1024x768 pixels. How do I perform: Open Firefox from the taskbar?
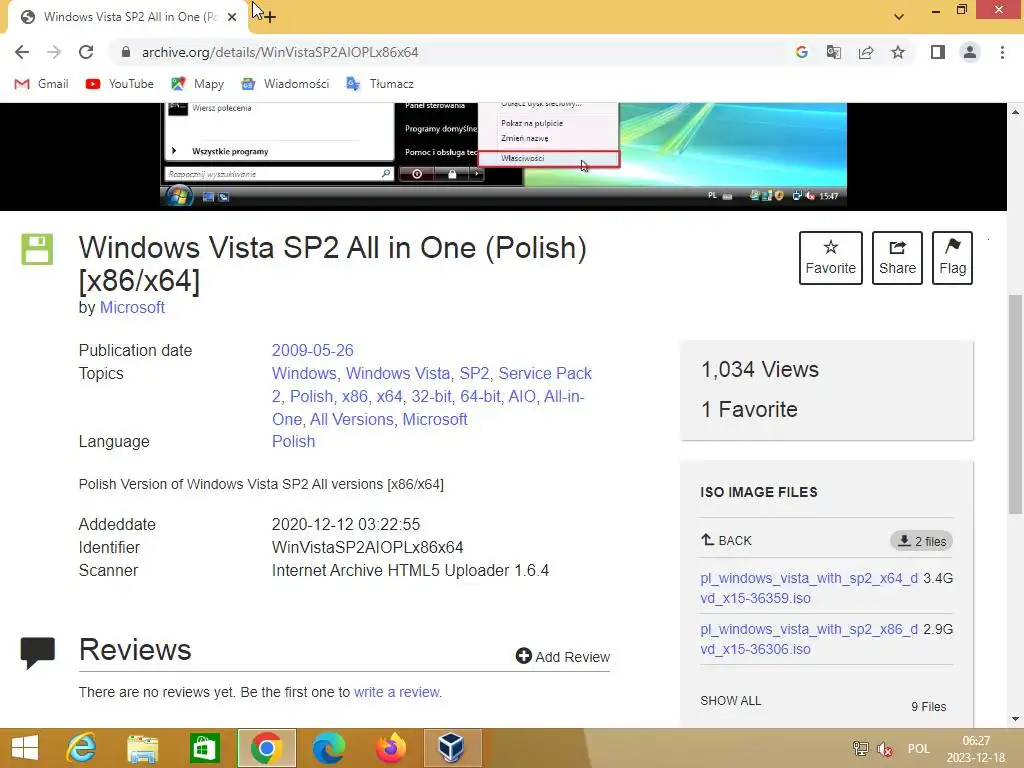tap(391, 748)
